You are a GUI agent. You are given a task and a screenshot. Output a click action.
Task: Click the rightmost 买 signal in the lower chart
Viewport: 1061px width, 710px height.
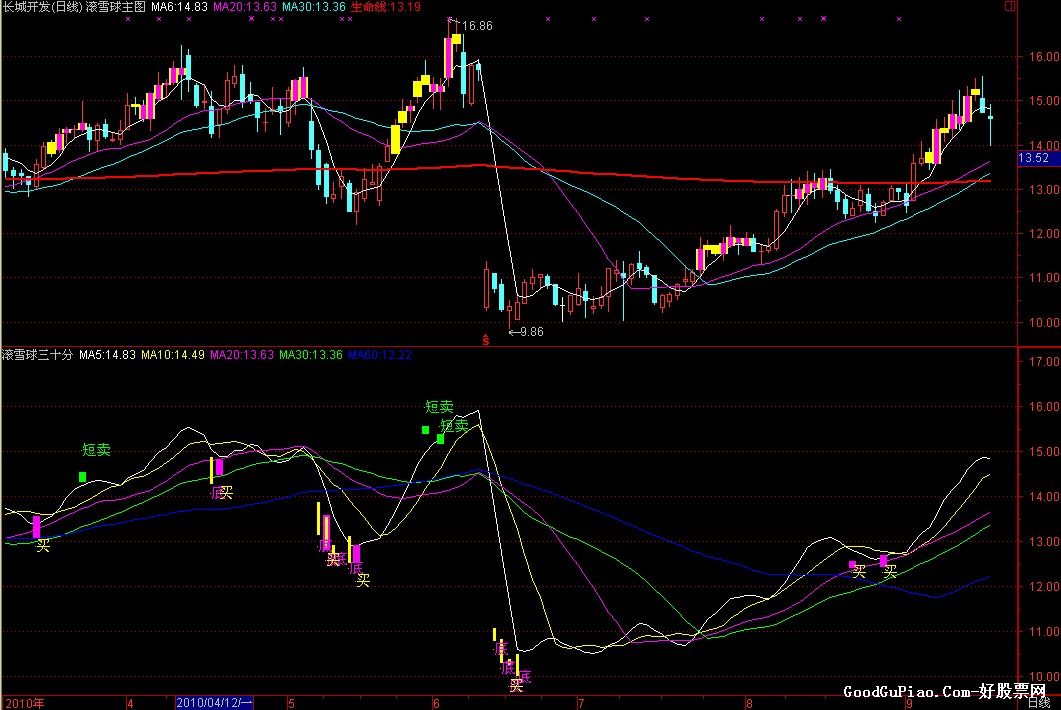(890, 572)
